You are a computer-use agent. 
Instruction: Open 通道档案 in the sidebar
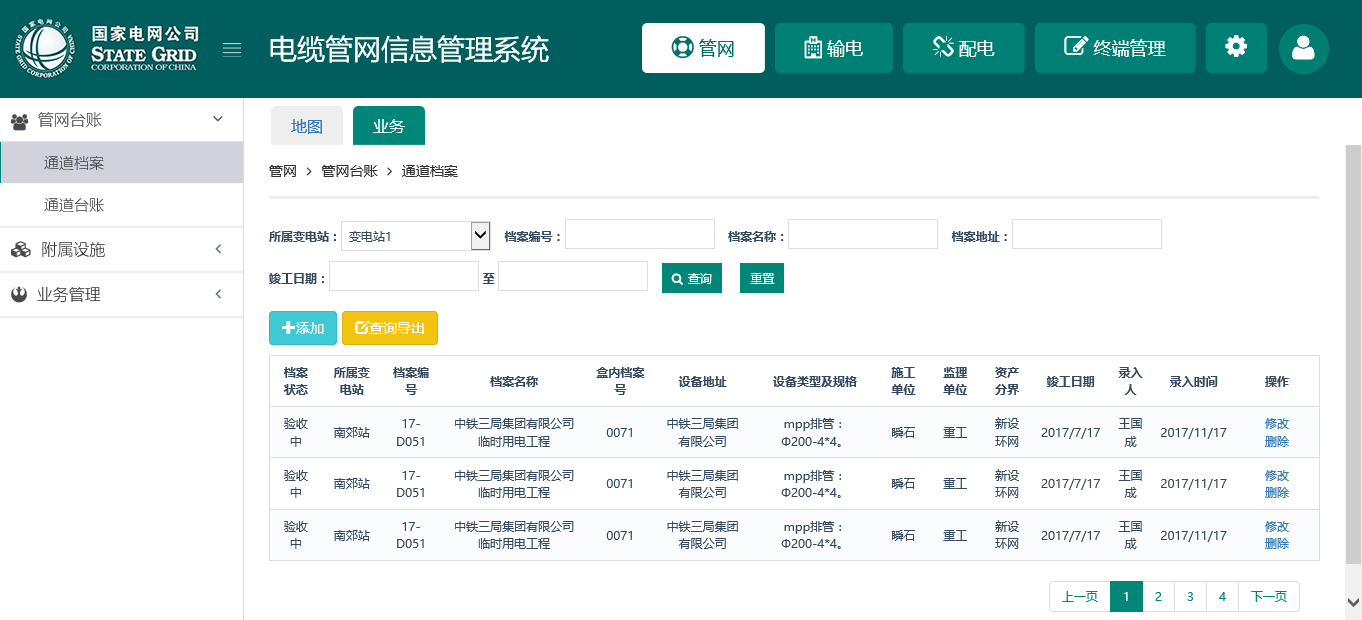(x=121, y=163)
